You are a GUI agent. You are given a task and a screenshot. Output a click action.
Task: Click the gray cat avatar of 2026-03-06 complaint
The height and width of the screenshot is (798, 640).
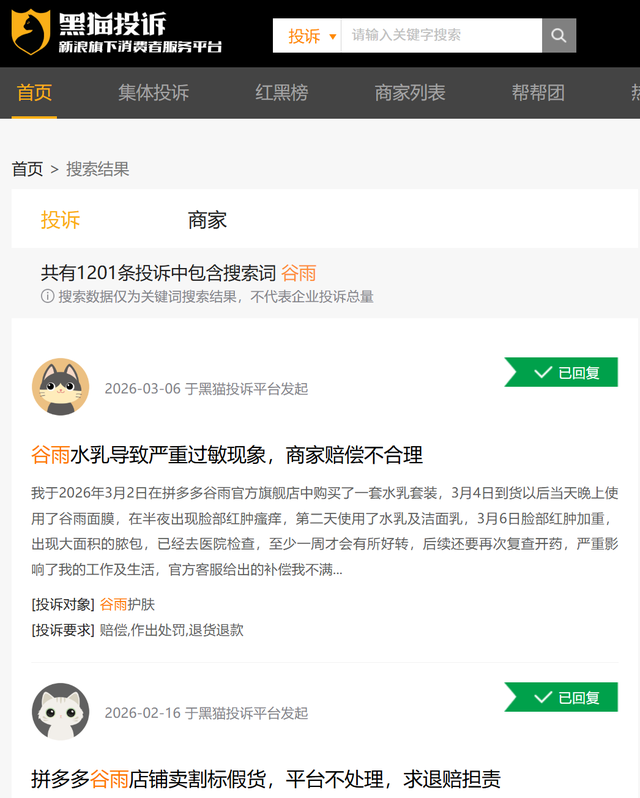(x=61, y=387)
